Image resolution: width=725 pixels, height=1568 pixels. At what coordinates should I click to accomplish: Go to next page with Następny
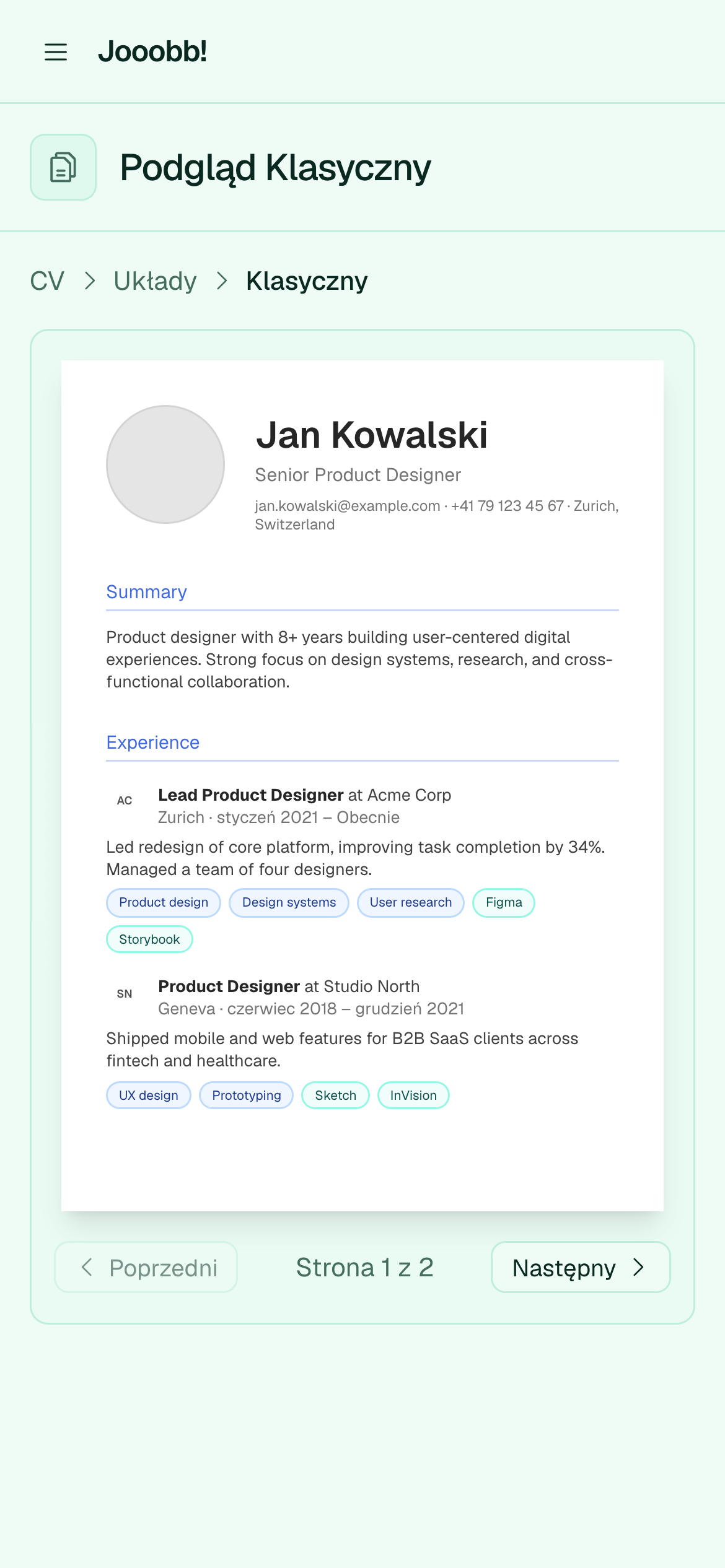point(581,1267)
